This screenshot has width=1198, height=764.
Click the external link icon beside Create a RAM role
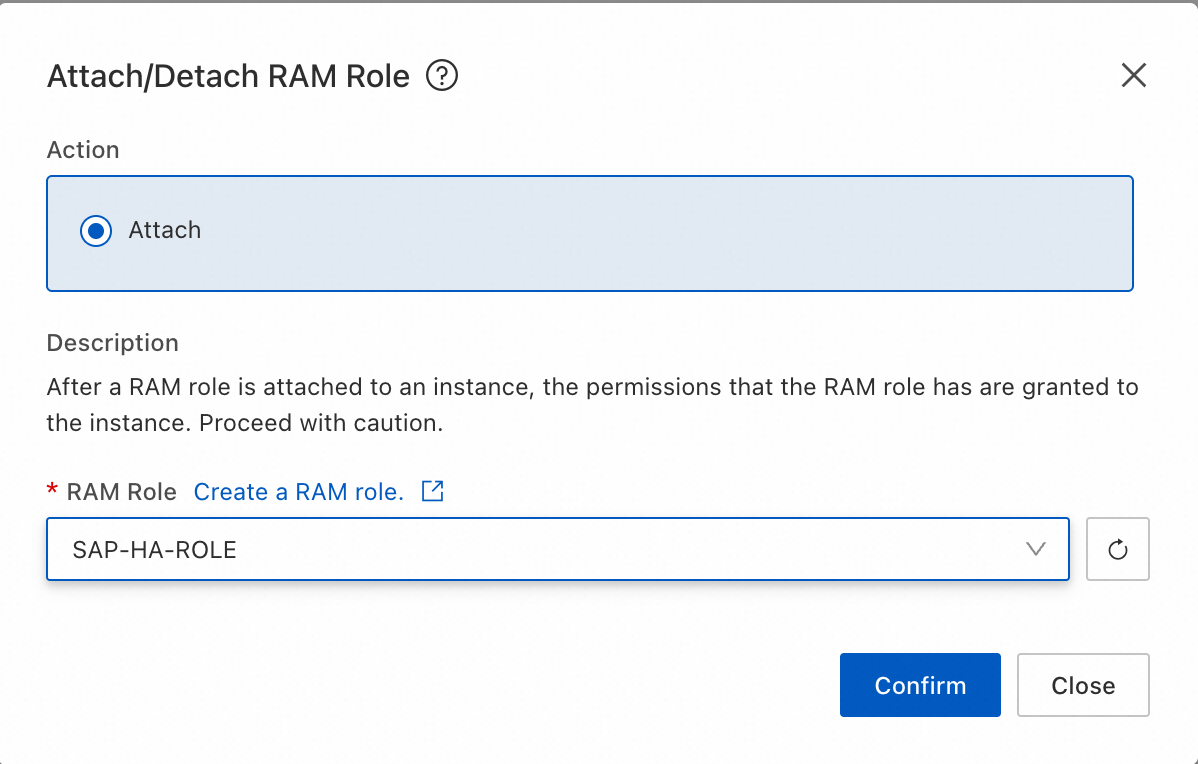click(432, 490)
